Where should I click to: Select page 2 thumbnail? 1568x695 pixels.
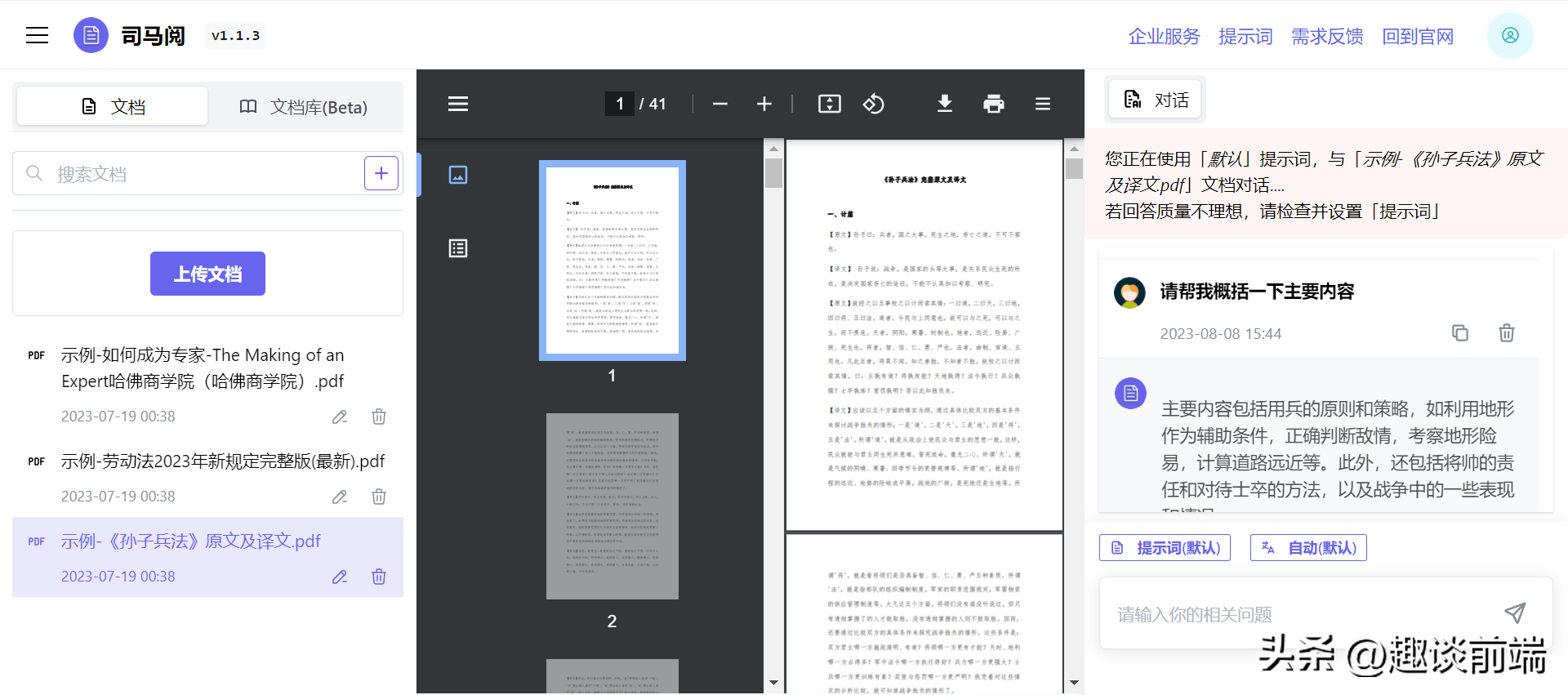(612, 506)
